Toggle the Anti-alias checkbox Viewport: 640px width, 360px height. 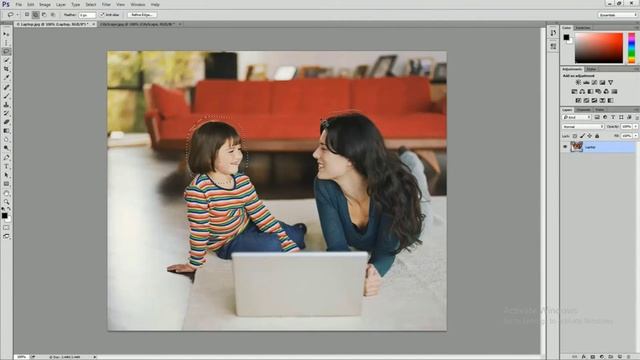click(102, 15)
